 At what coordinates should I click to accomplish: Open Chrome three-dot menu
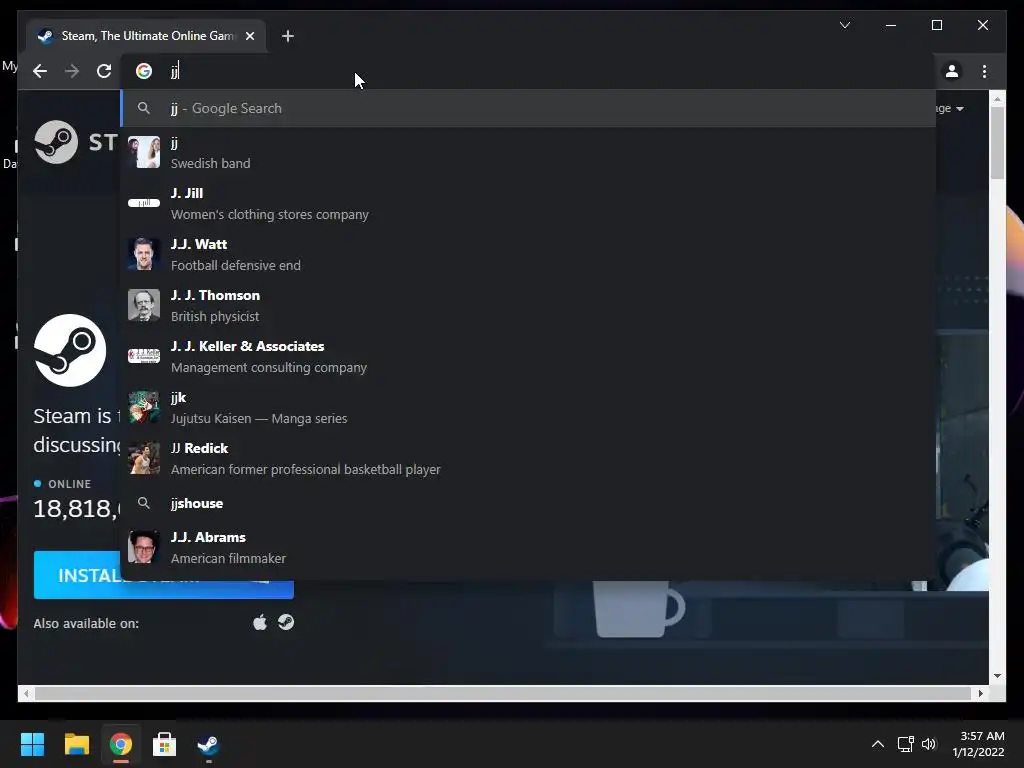click(984, 71)
